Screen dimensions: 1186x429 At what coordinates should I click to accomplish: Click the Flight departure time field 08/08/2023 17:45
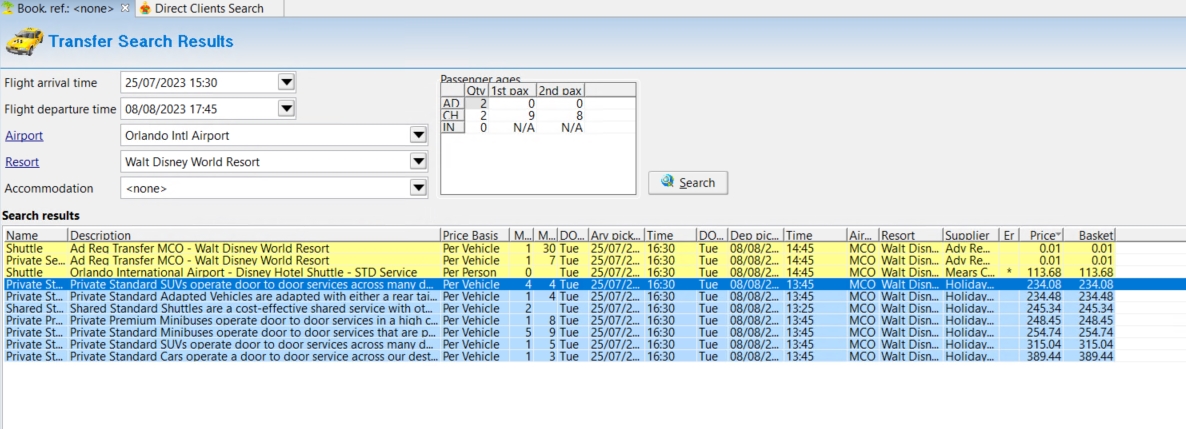point(208,109)
